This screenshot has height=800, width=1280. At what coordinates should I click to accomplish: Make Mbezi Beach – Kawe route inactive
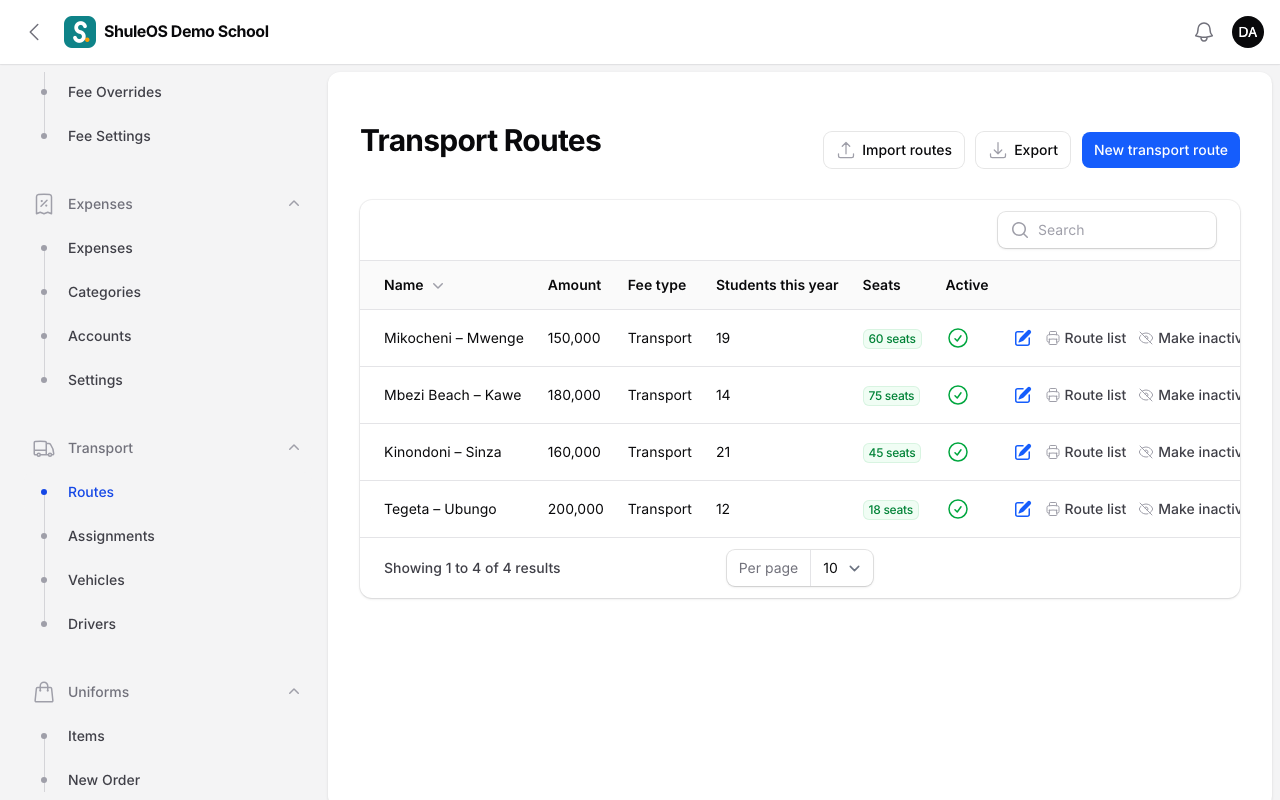click(x=1189, y=395)
